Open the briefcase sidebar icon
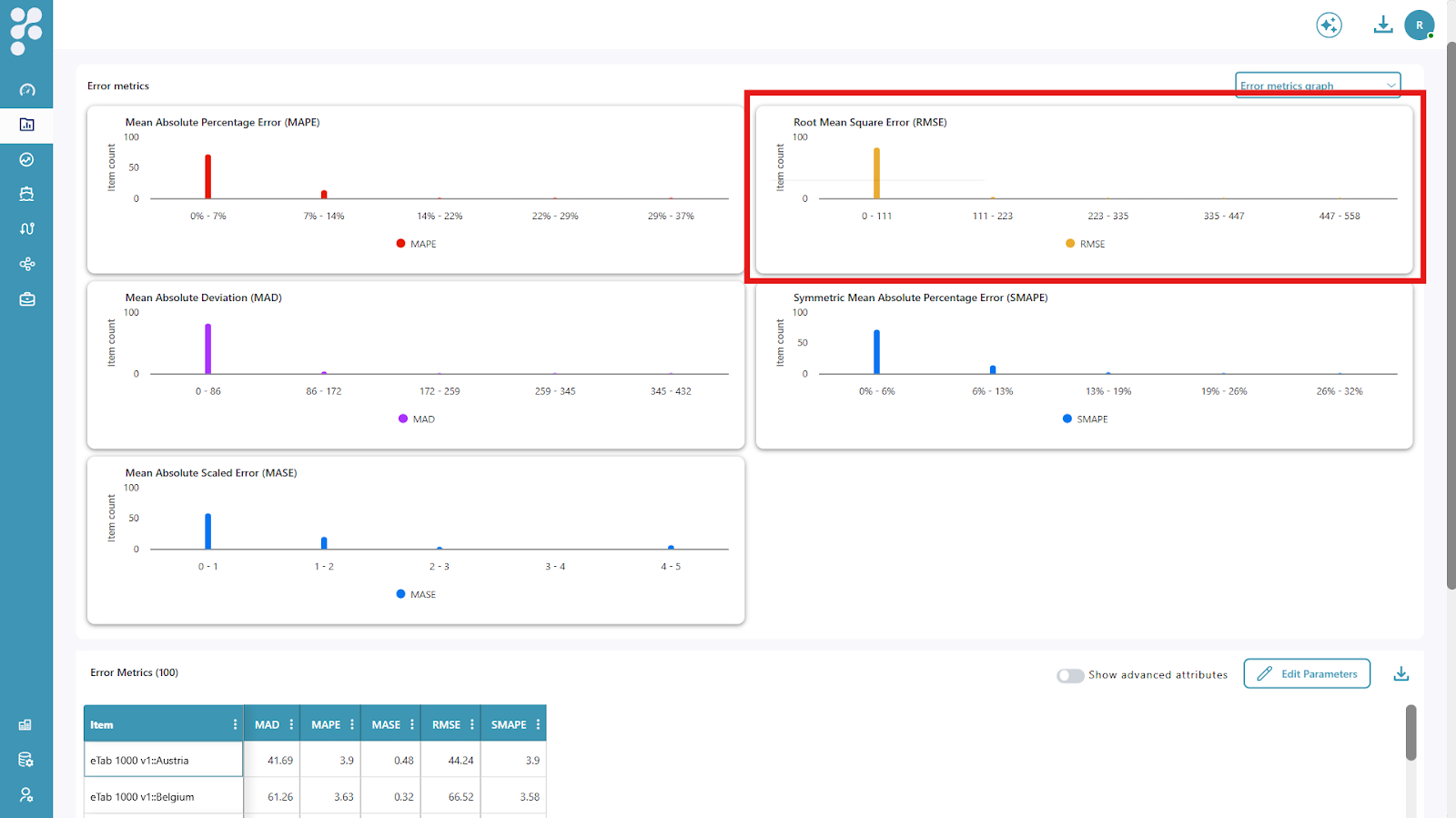This screenshot has height=818, width=1456. pyautogui.click(x=26, y=298)
